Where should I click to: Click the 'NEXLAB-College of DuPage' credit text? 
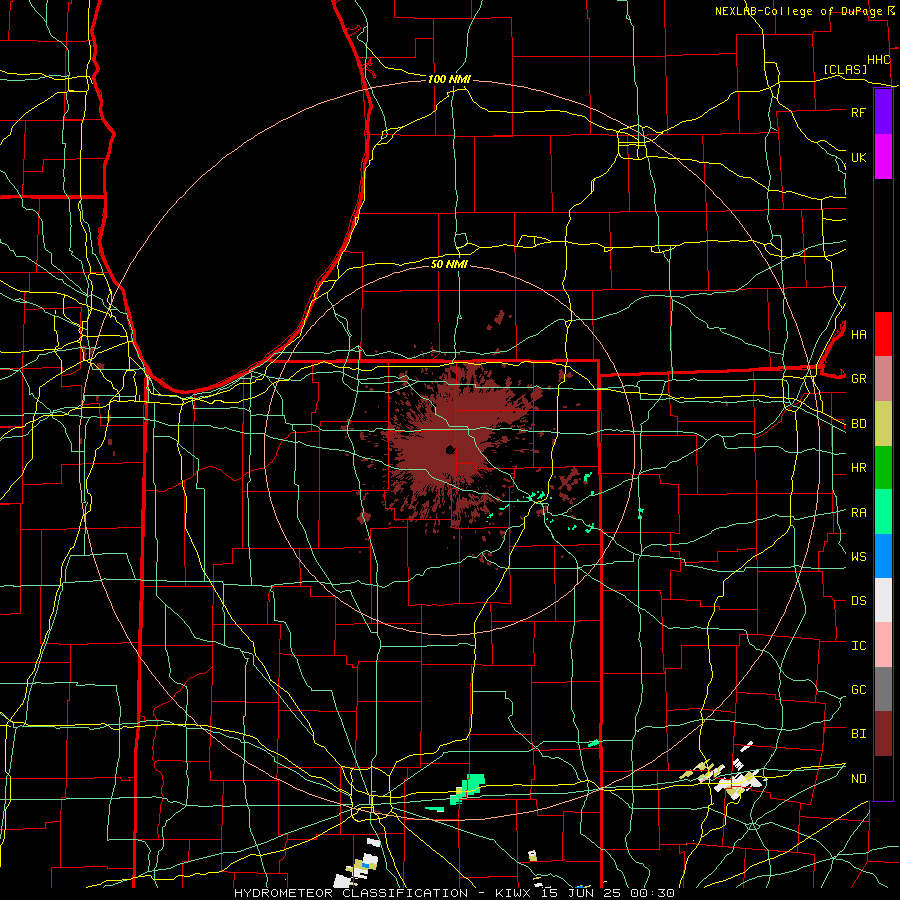[799, 11]
